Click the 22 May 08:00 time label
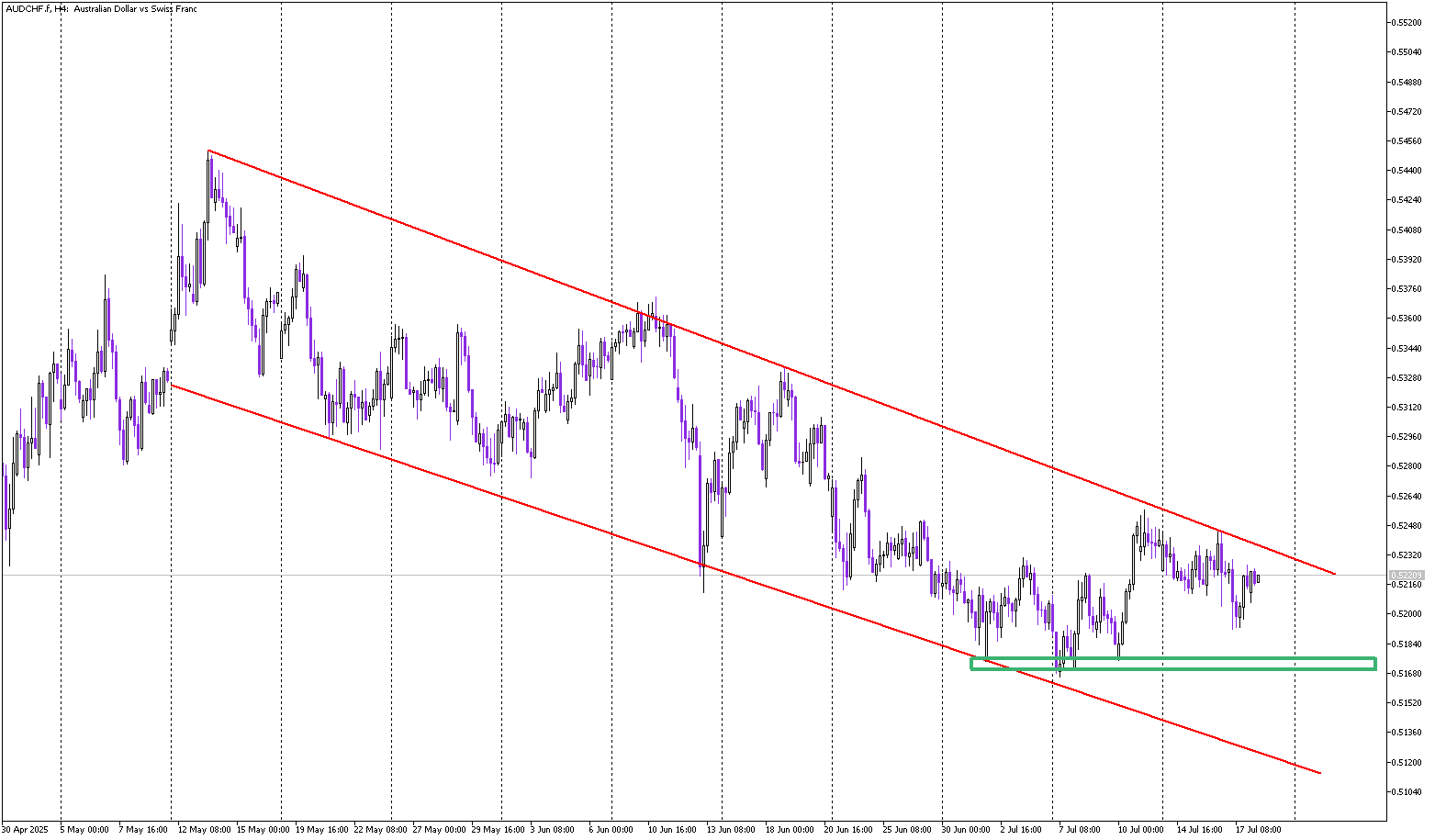1435x840 pixels. [380, 830]
